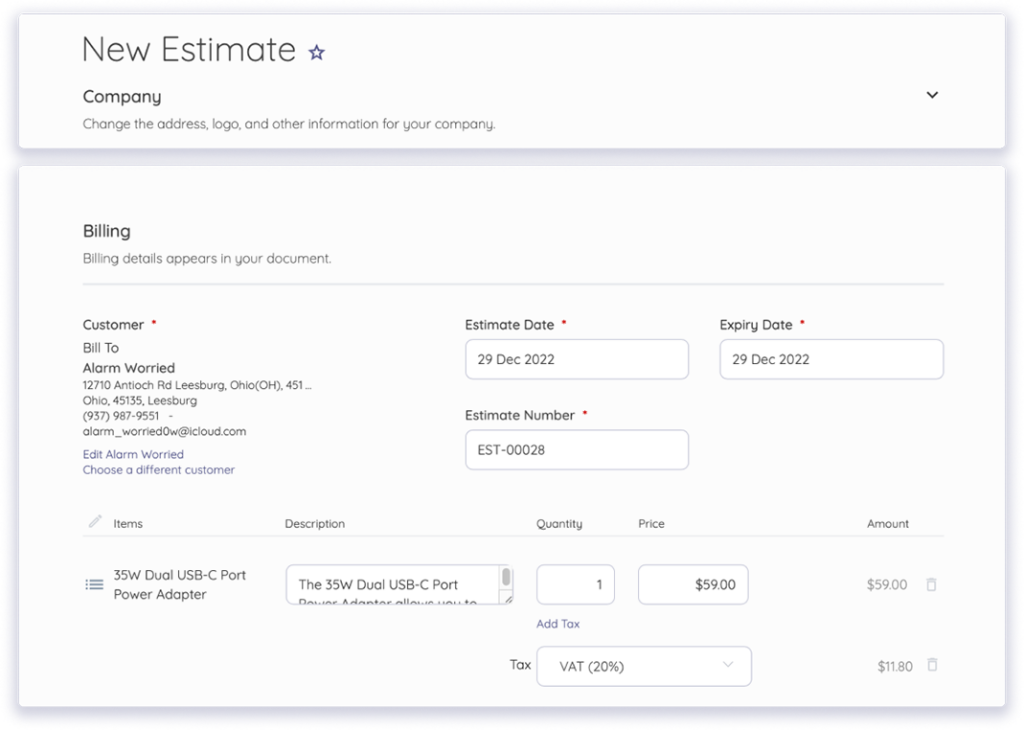Collapse the Company section via its chevron

click(x=932, y=95)
